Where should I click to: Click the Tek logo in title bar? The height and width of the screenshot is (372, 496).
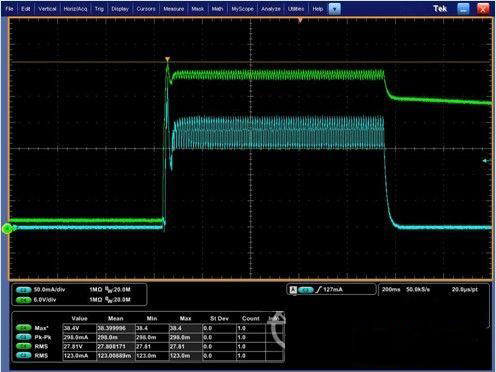[x=440, y=9]
